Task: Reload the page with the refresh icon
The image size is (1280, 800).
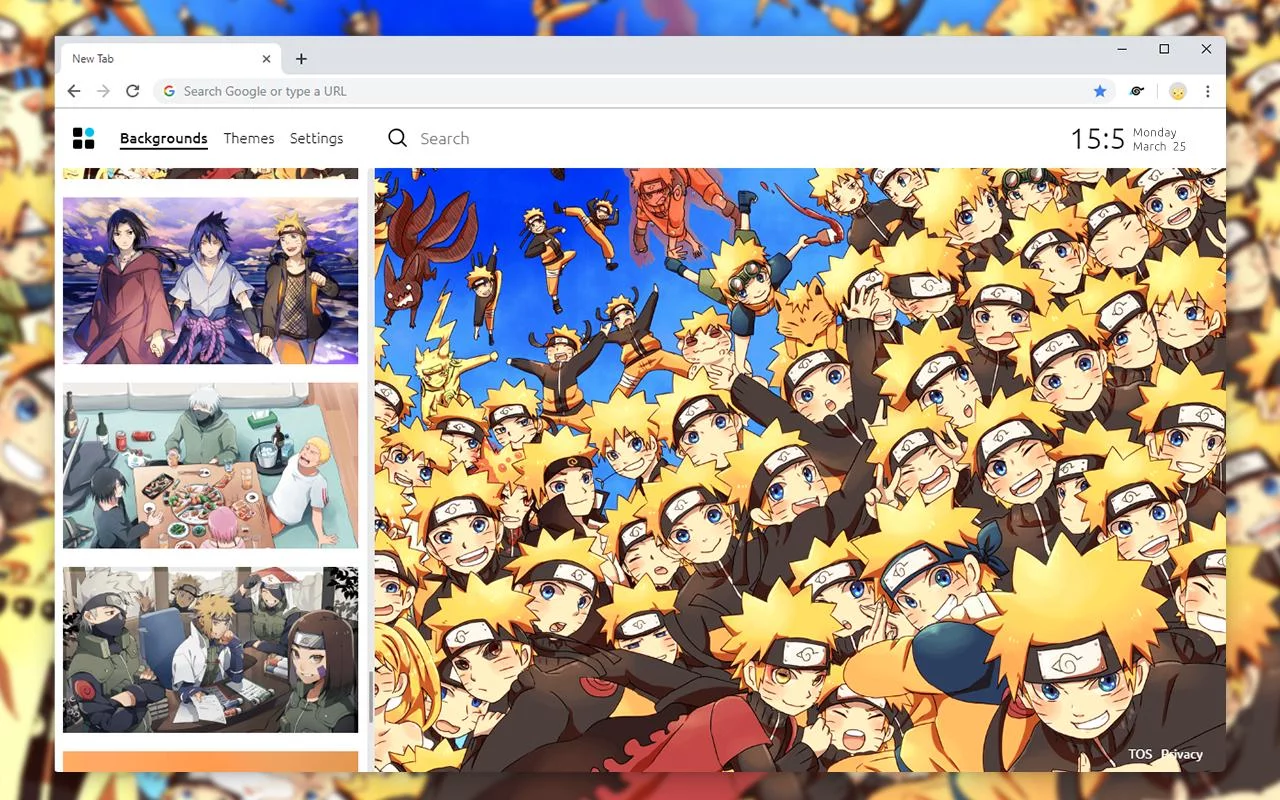Action: click(132, 91)
